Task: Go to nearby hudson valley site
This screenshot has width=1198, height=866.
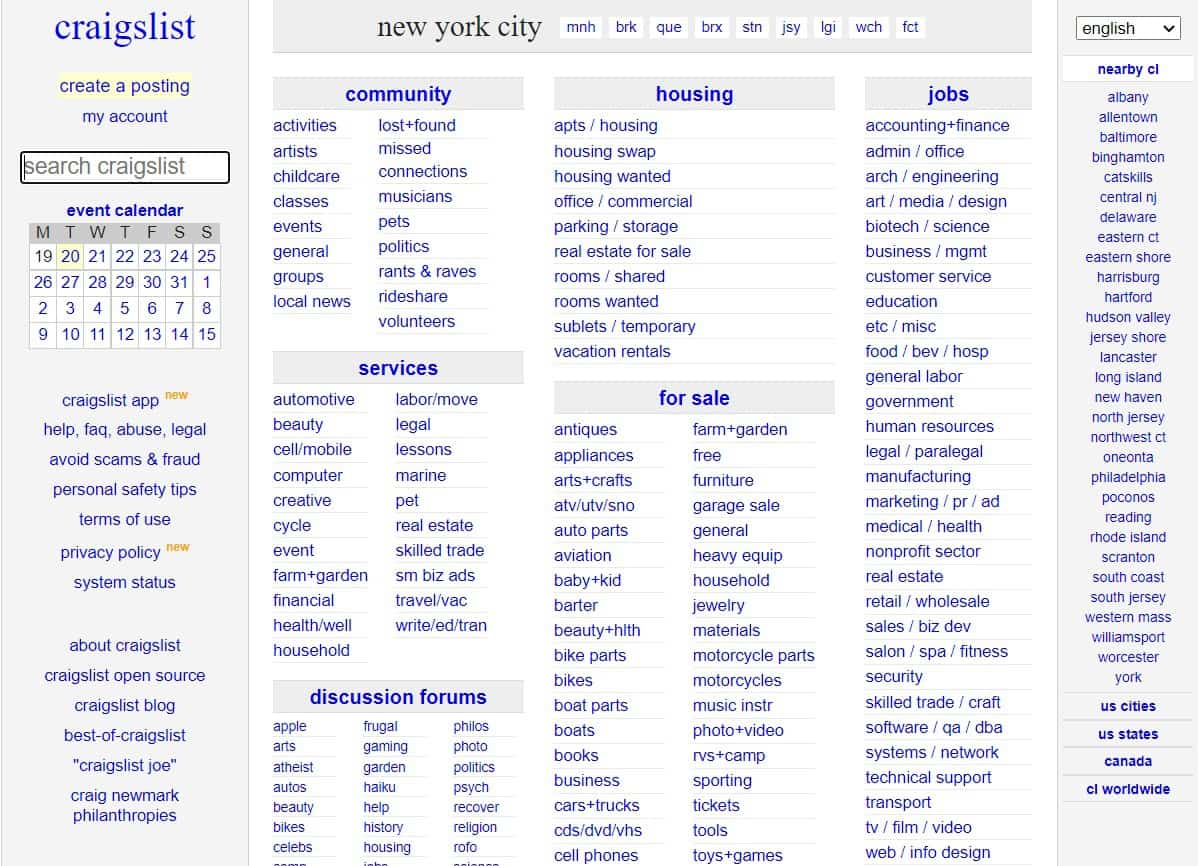Action: (x=1128, y=317)
